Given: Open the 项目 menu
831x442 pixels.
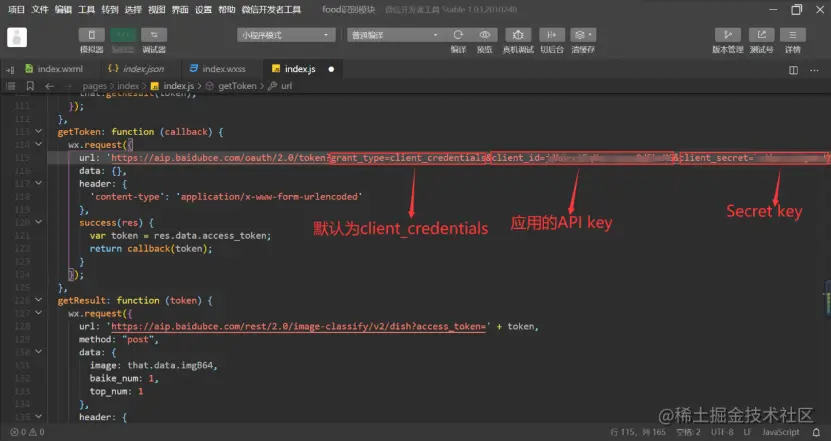Looking at the screenshot, I should (16, 10).
